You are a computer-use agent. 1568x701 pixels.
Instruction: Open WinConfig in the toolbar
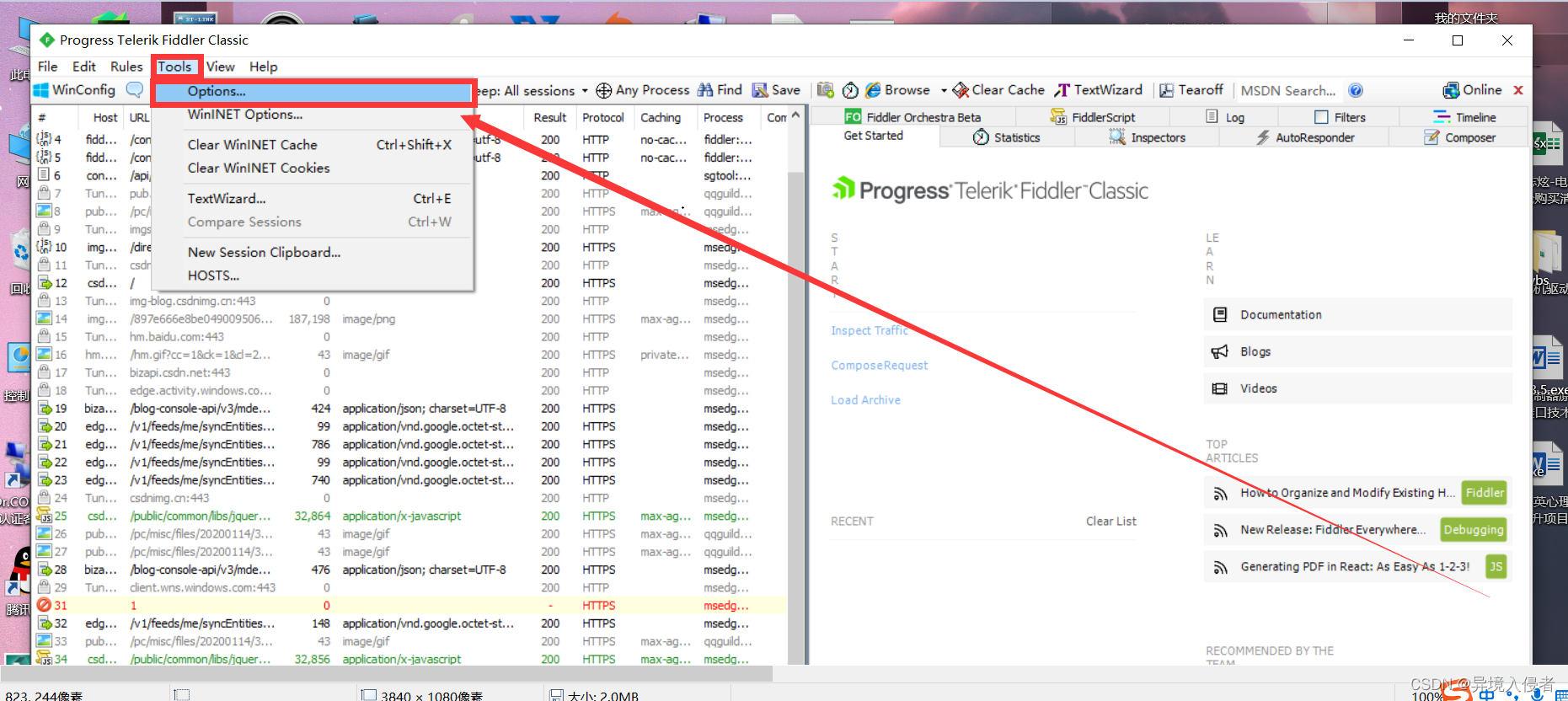click(x=74, y=90)
